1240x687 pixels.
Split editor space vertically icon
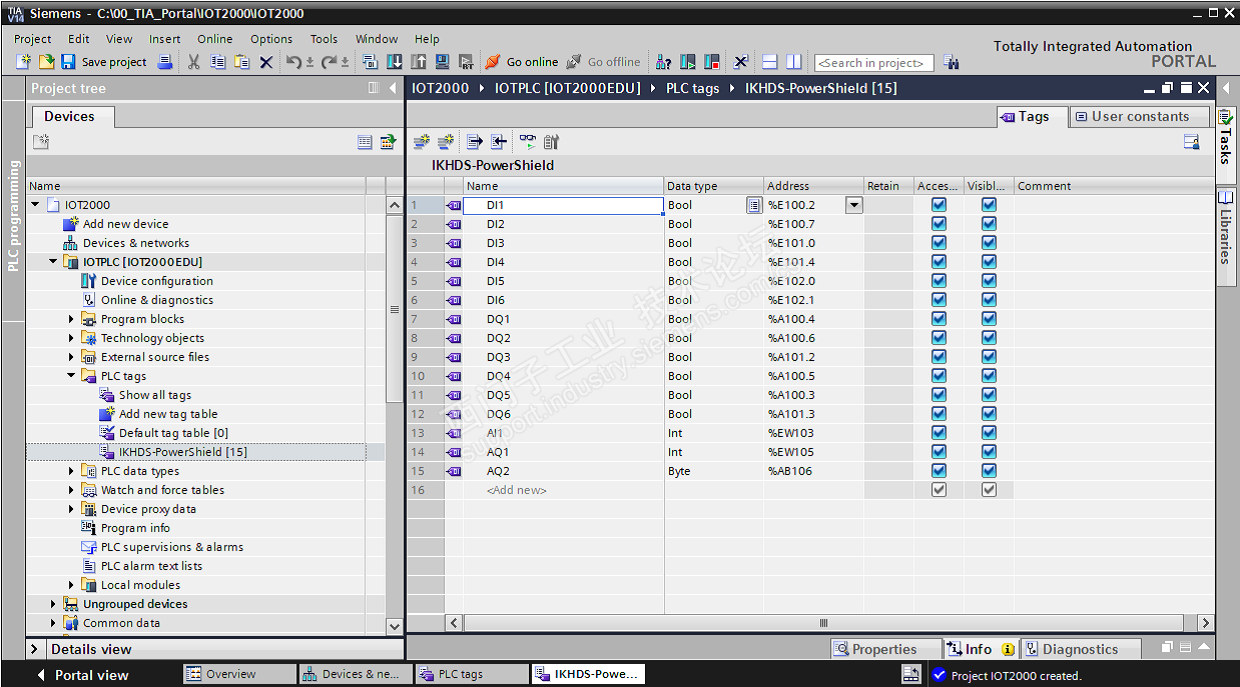[793, 62]
